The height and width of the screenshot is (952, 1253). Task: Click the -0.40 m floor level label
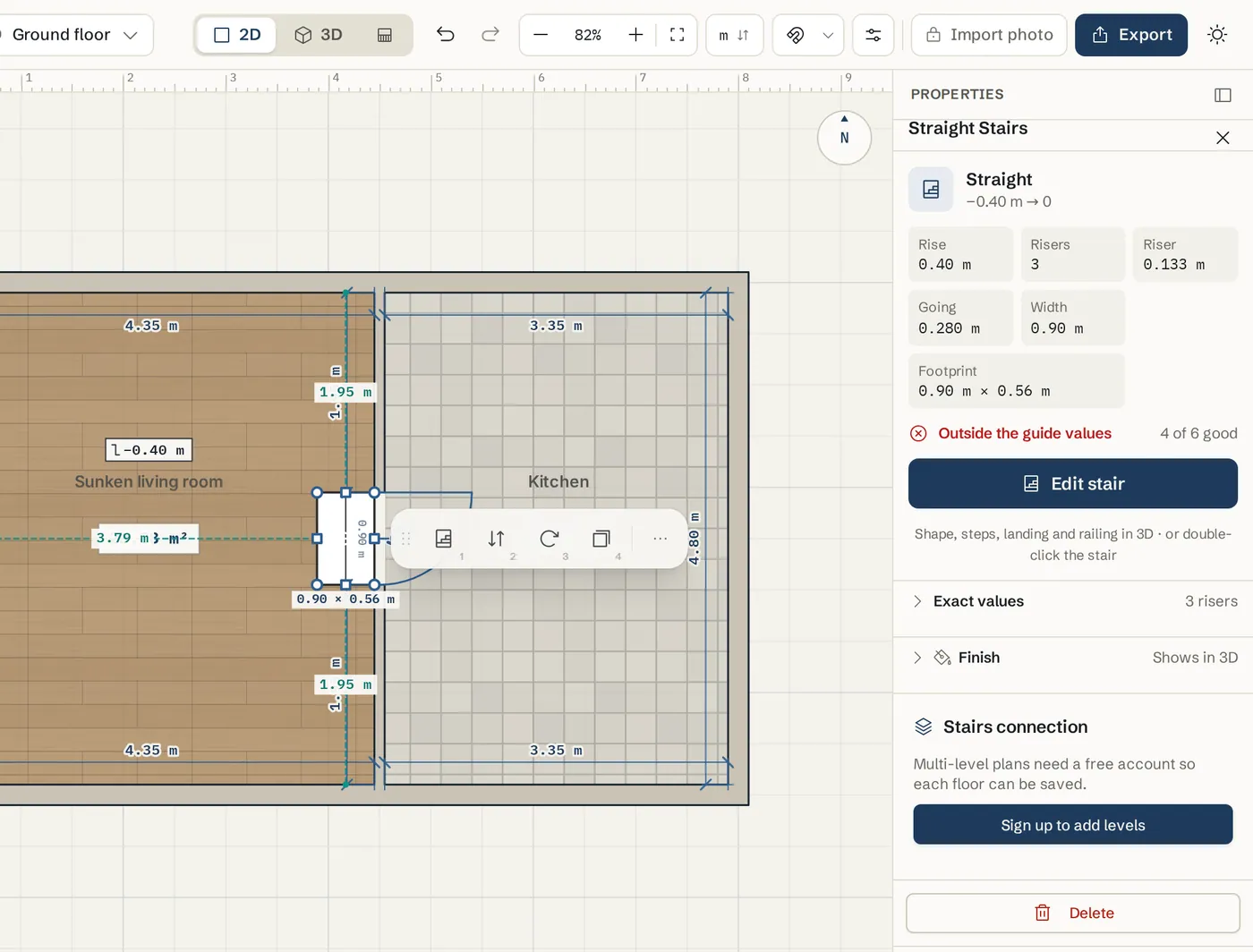149,450
